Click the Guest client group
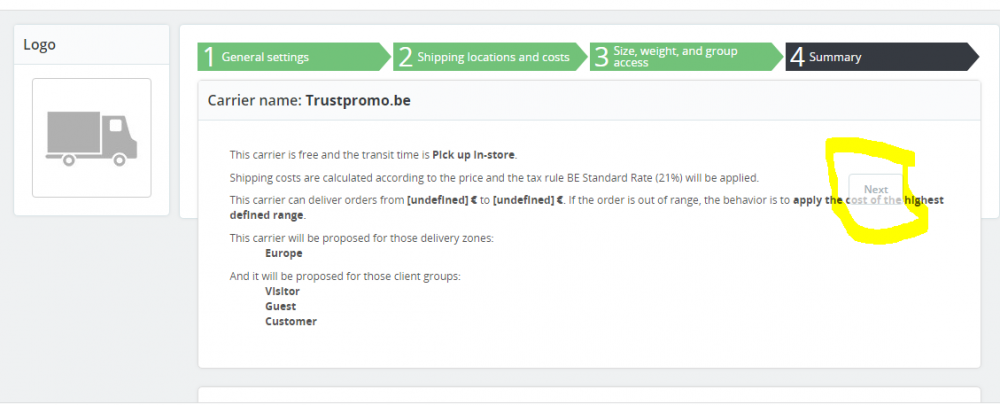 (x=280, y=306)
